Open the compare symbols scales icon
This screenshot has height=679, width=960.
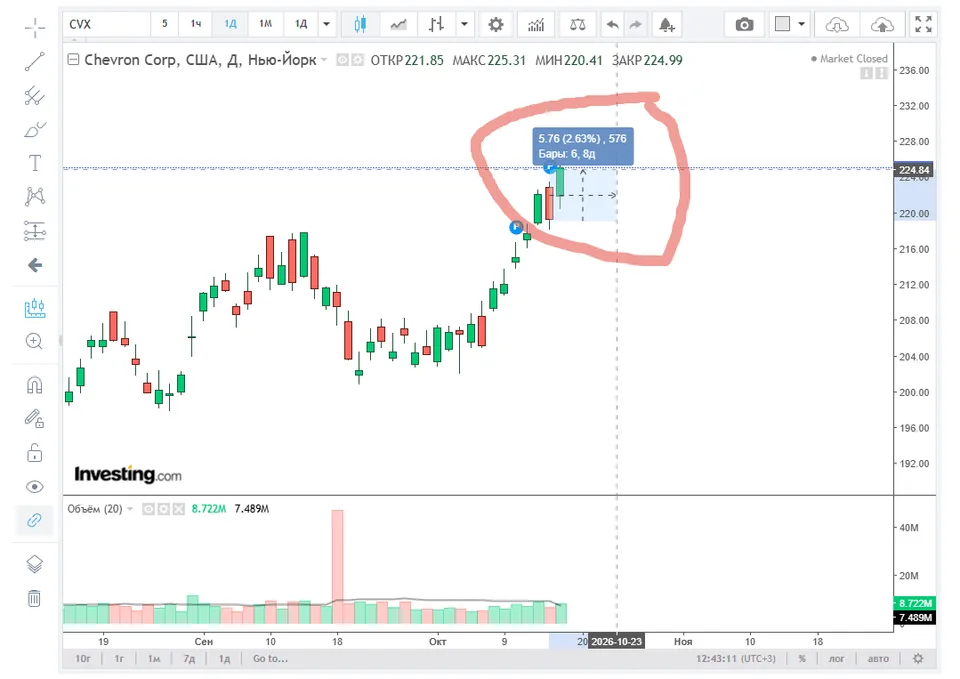(577, 24)
